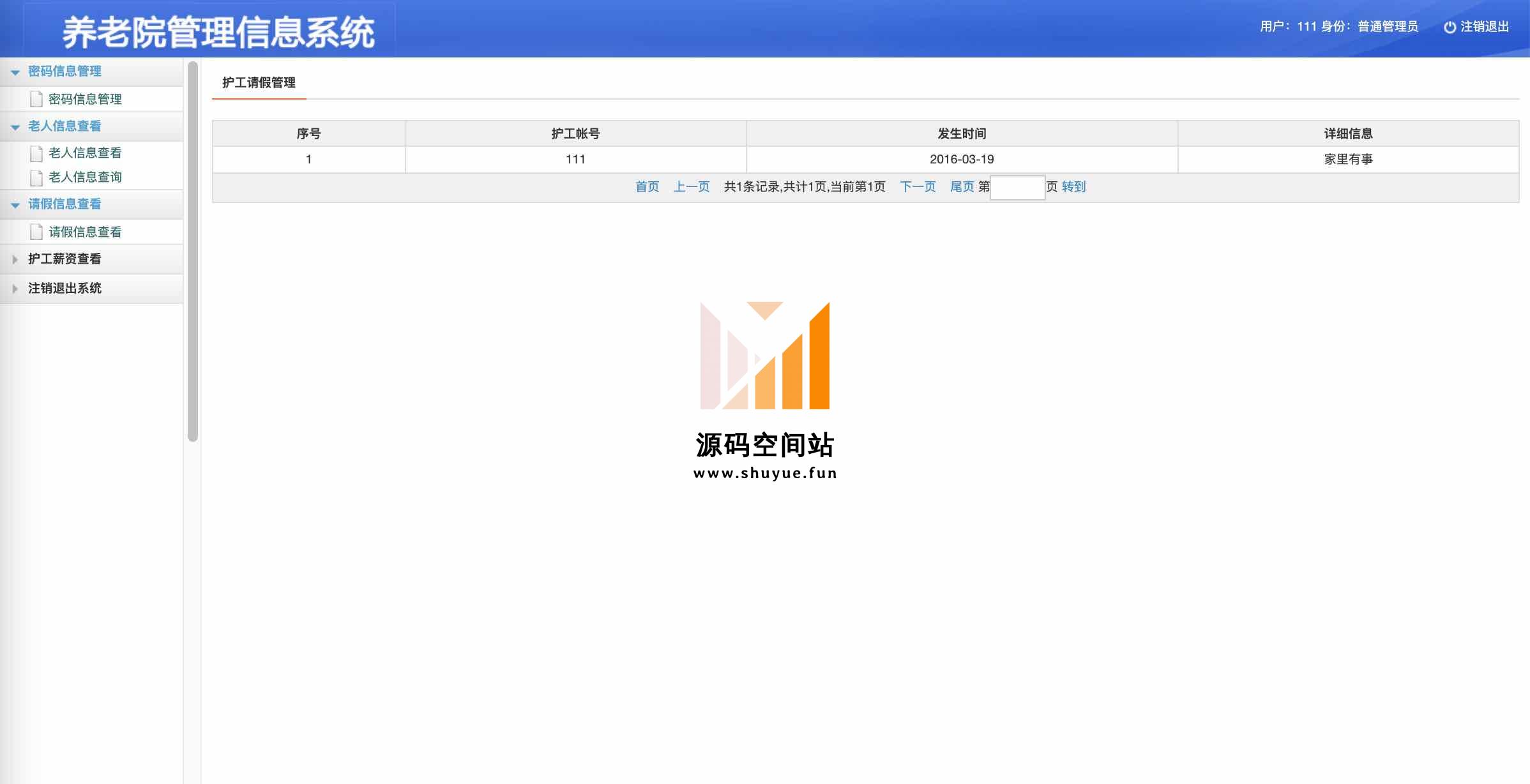Click the document icon beside 密码信息管理
Viewport: 1530px width, 784px height.
[36, 99]
